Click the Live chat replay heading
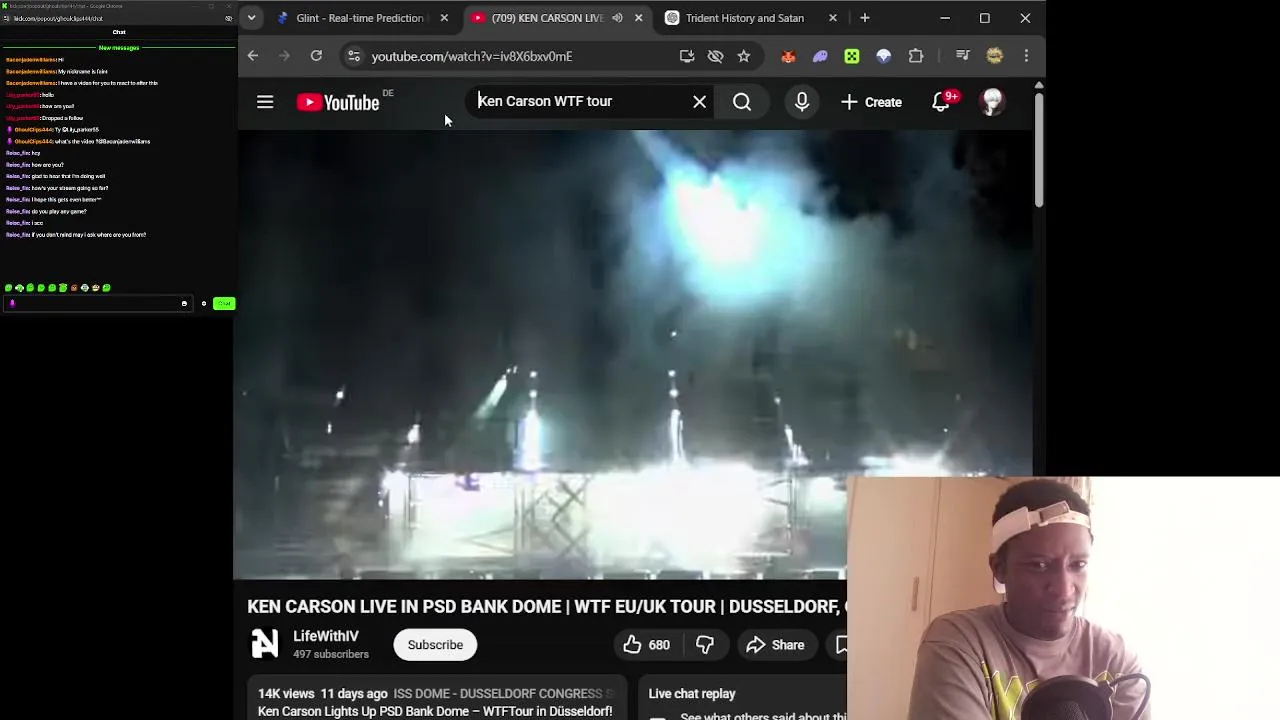1280x720 pixels. click(692, 693)
